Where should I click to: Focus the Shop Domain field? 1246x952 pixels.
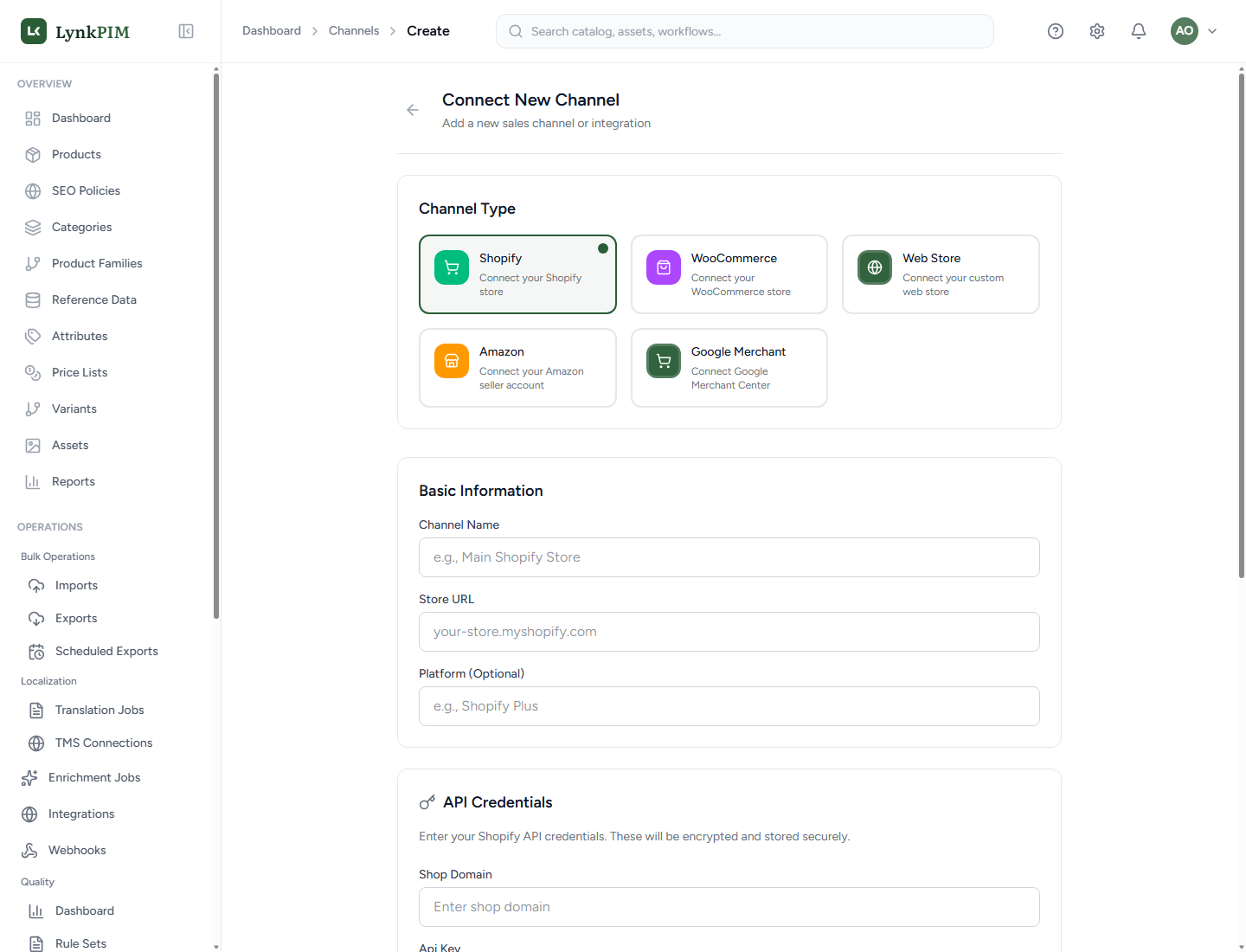click(729, 907)
